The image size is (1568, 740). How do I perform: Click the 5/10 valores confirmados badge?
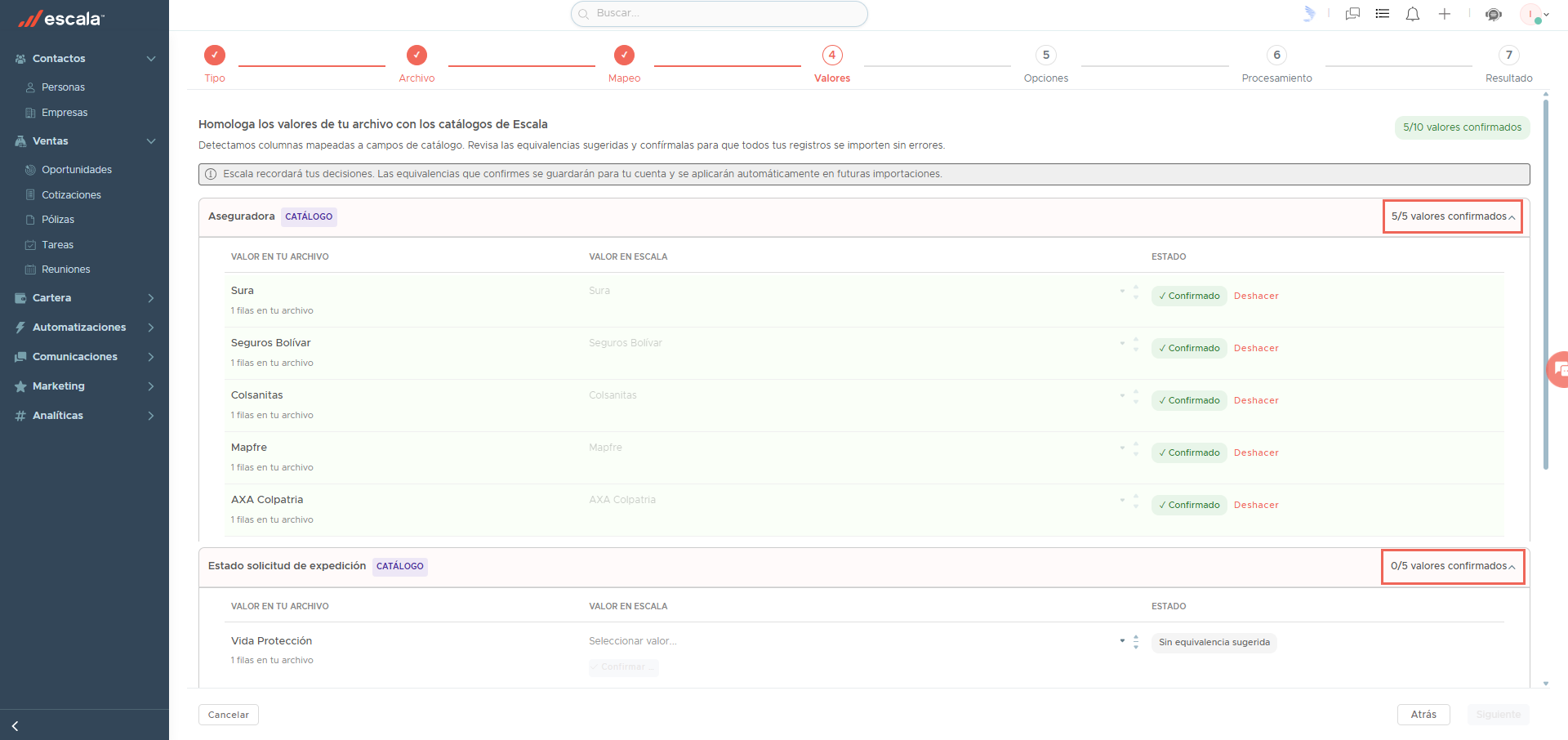click(x=1463, y=127)
